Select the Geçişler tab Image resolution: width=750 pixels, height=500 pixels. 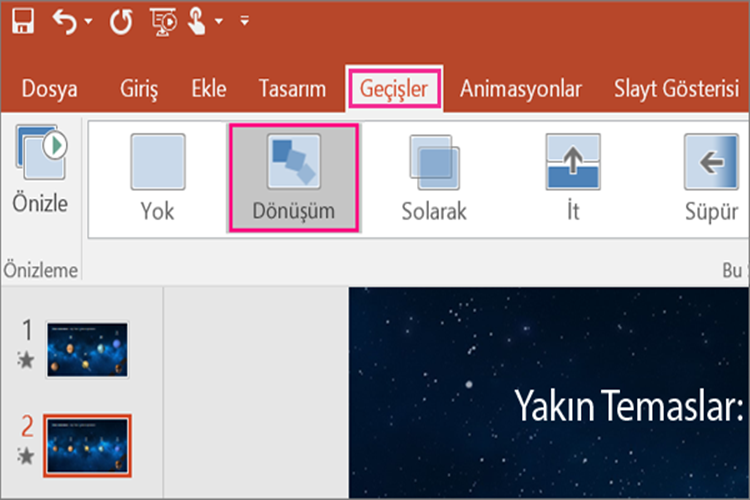pyautogui.click(x=394, y=89)
